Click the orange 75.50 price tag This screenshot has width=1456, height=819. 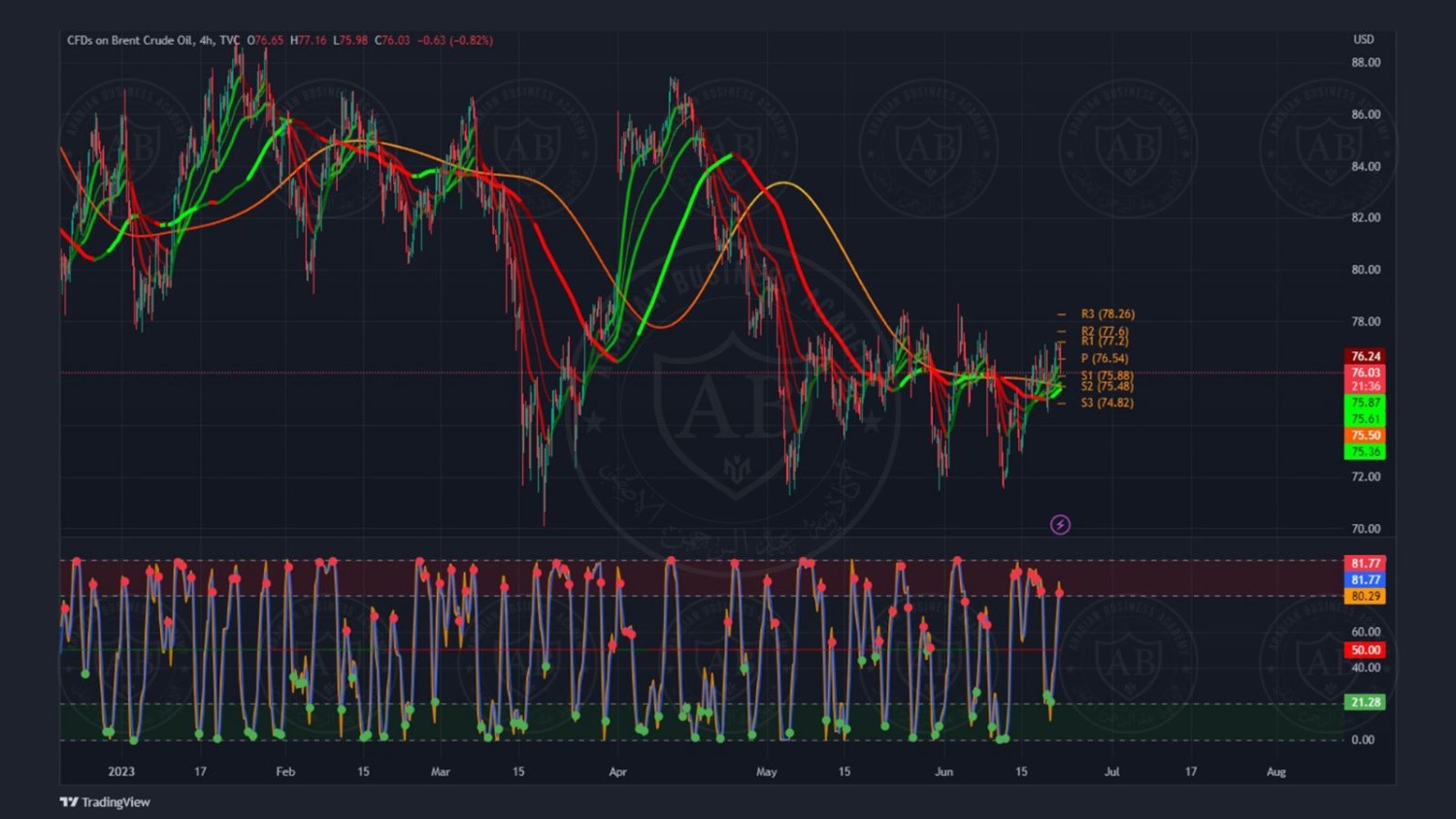pyautogui.click(x=1365, y=436)
